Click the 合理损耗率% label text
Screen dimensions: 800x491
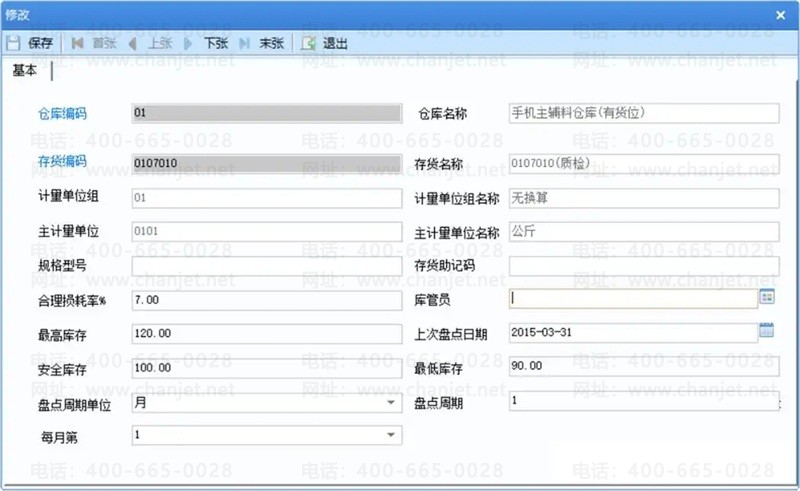pyautogui.click(x=72, y=301)
